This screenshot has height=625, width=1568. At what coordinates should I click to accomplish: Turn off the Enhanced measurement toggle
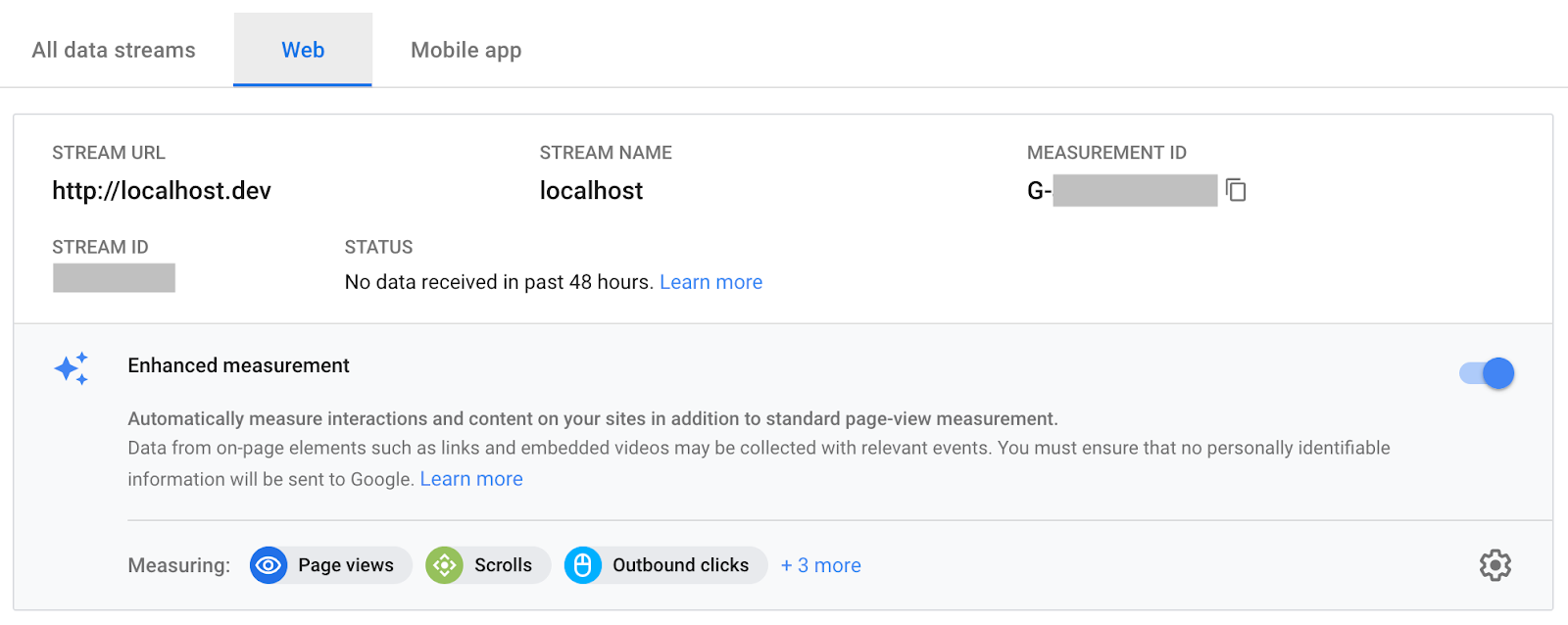point(1487,373)
